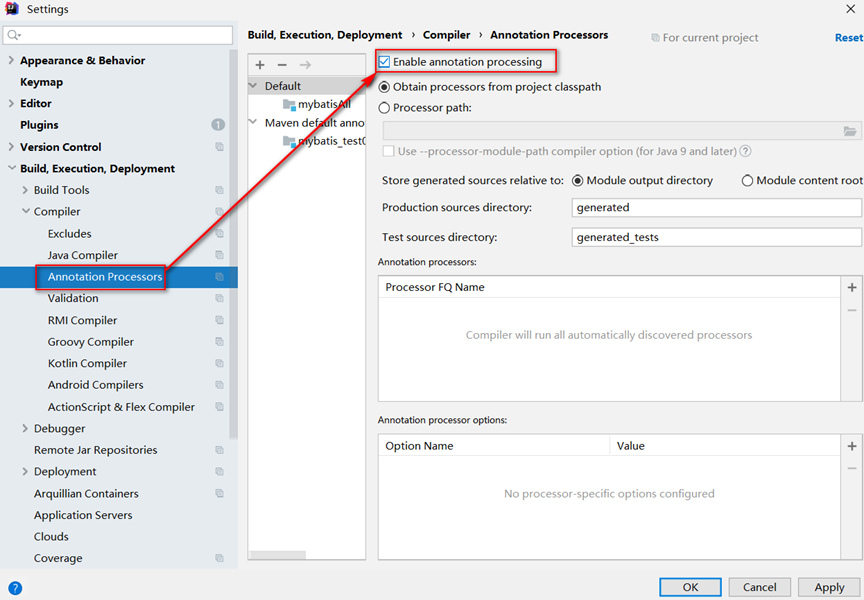Screen dimensions: 864x600
Task: Expand Appearance & Behavior section
Action: (x=11, y=60)
